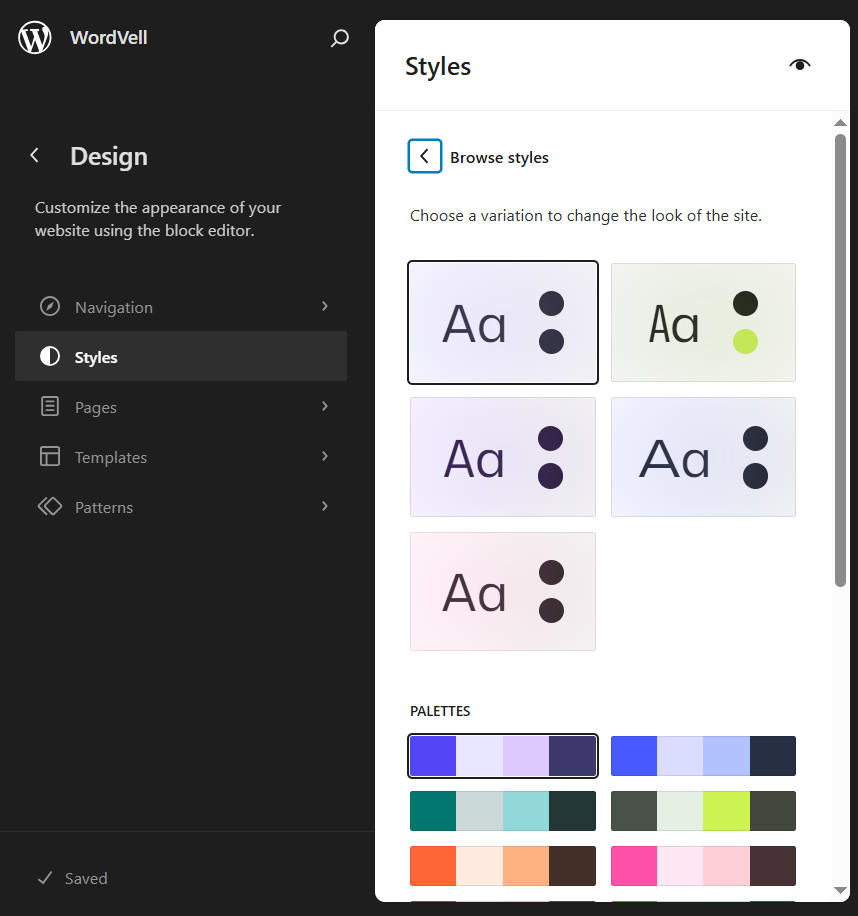The image size is (858, 916).
Task: Click the Styles half-circle icon
Action: [x=50, y=357]
